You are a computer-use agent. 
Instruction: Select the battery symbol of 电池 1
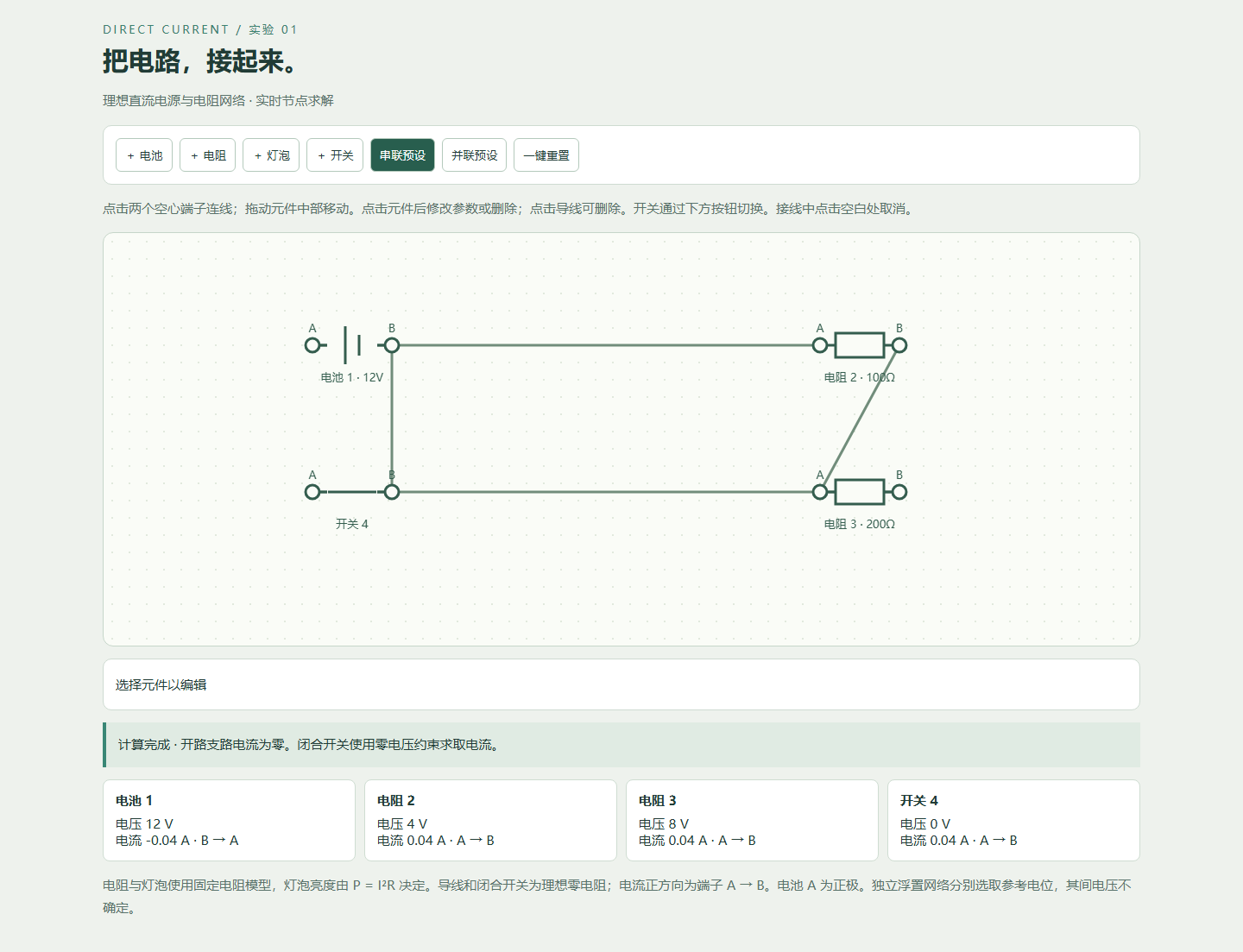click(352, 345)
